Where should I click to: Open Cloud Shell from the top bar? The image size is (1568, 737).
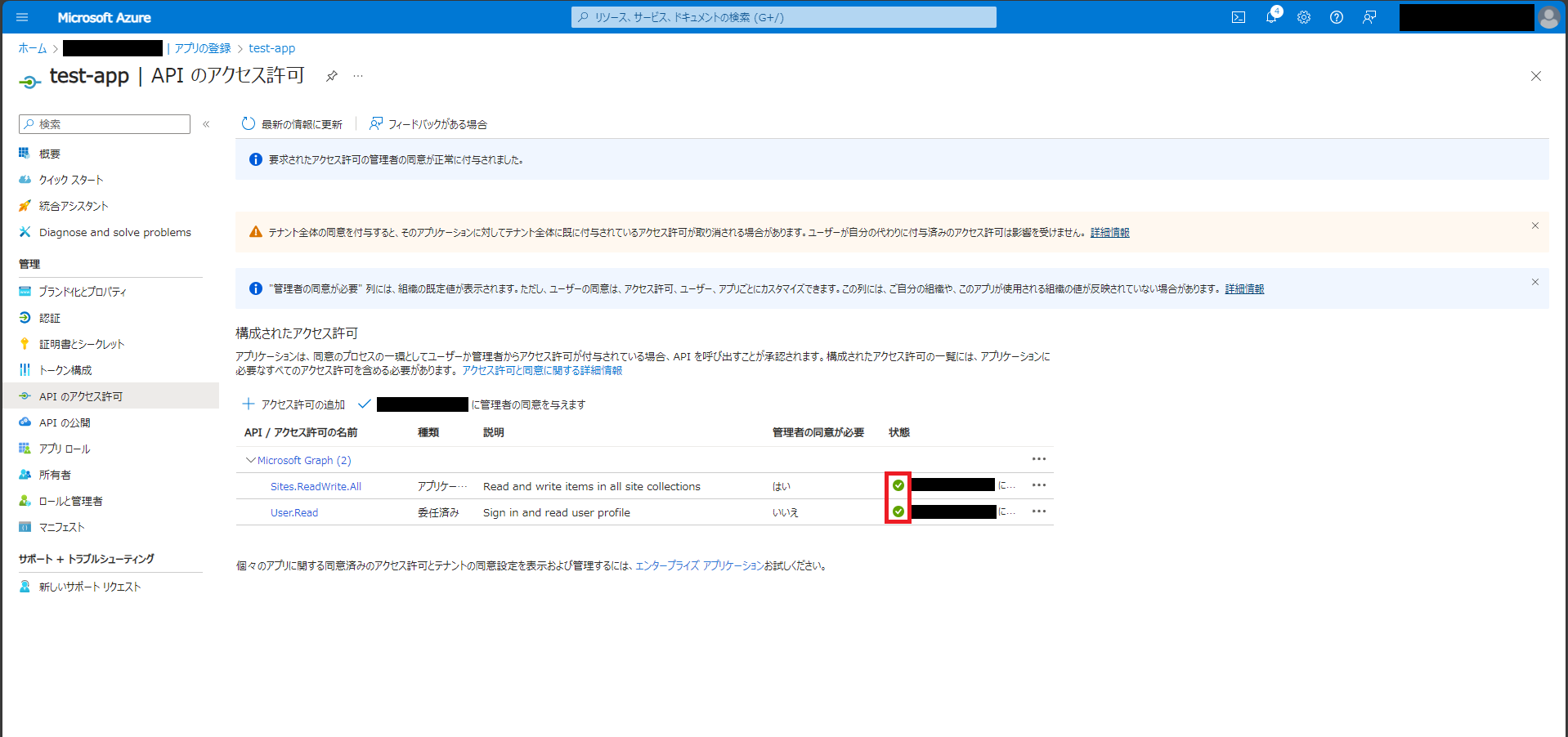tap(1239, 17)
